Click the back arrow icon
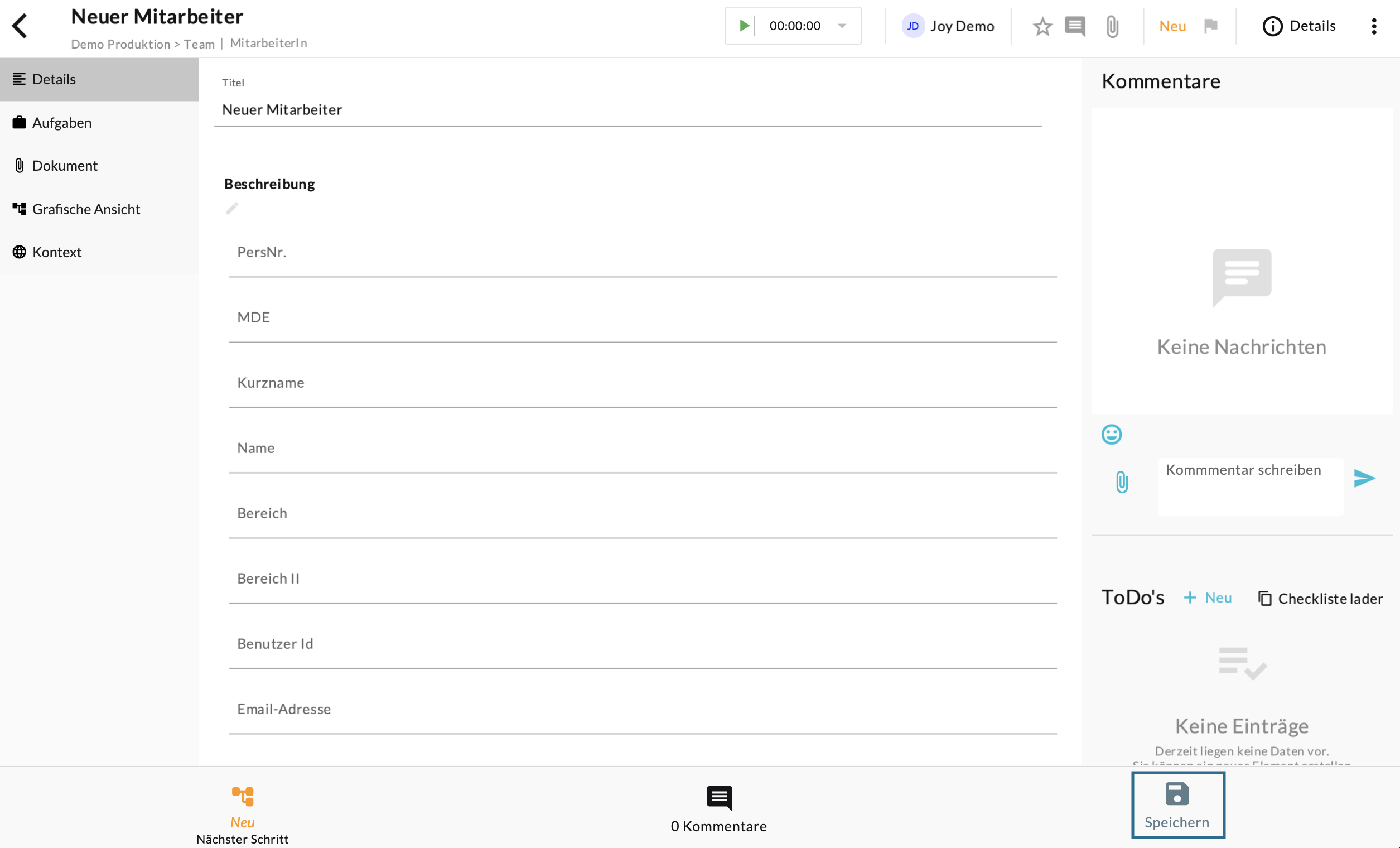Image resolution: width=1400 pixels, height=848 pixels. (x=20, y=26)
